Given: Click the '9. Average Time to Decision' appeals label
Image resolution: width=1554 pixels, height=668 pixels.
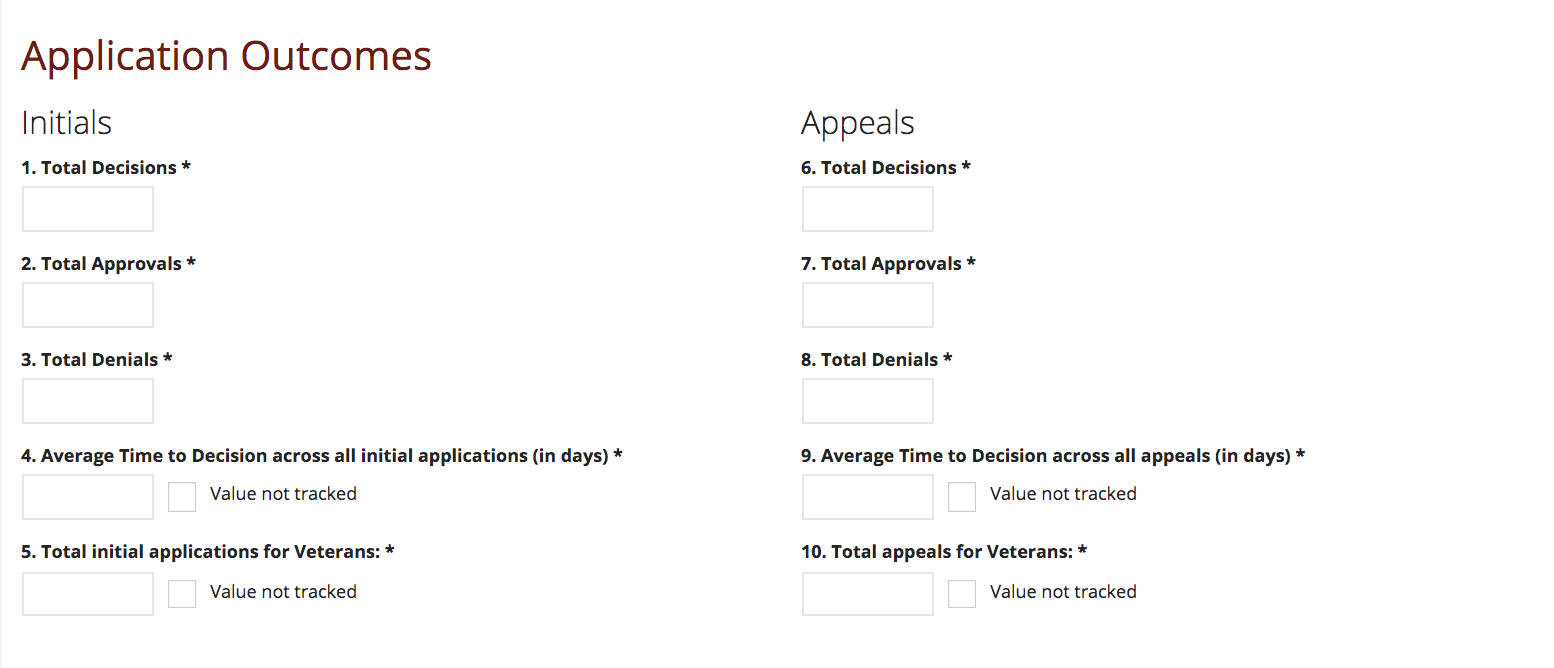Looking at the screenshot, I should (x=1052, y=456).
